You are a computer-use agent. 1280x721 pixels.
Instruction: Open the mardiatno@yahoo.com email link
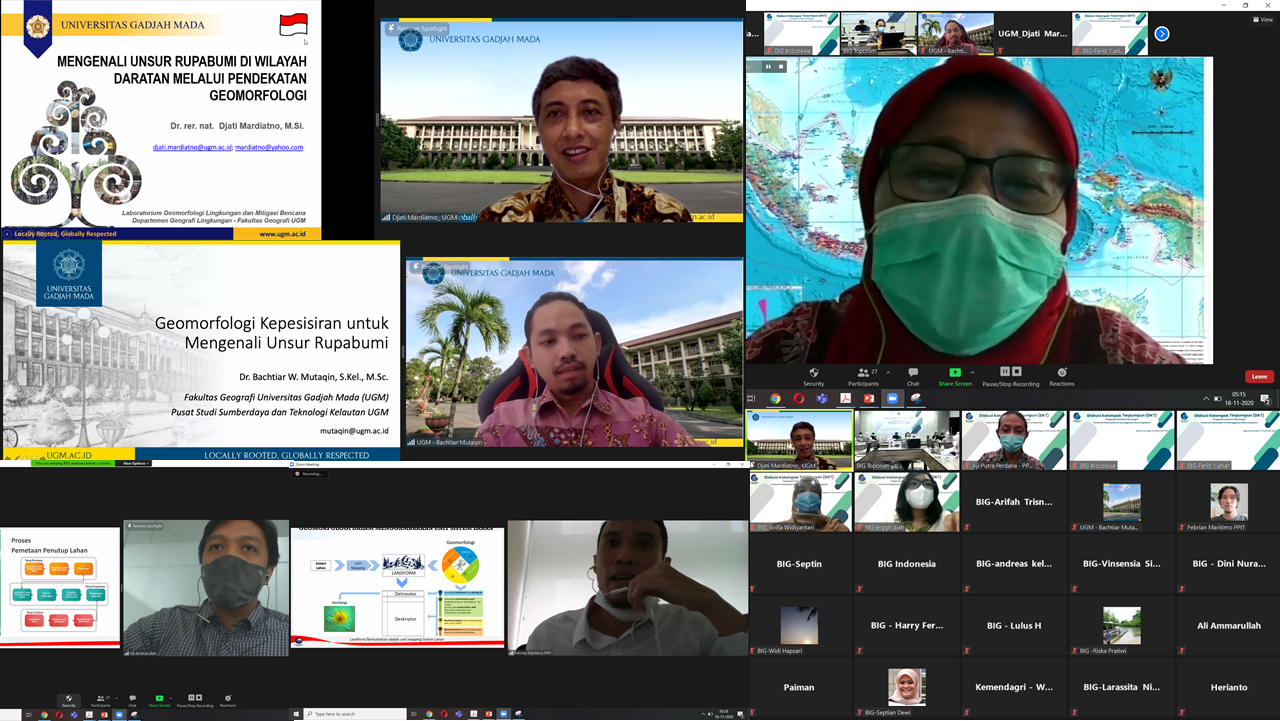[269, 147]
